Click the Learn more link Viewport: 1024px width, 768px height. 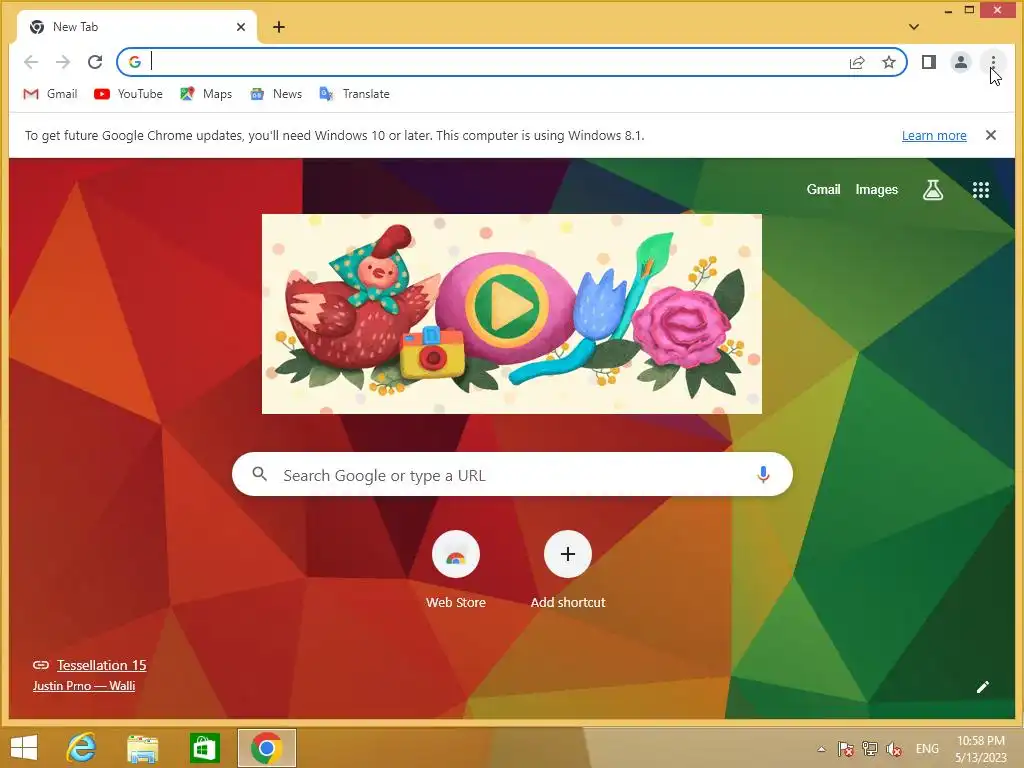pyautogui.click(x=934, y=136)
